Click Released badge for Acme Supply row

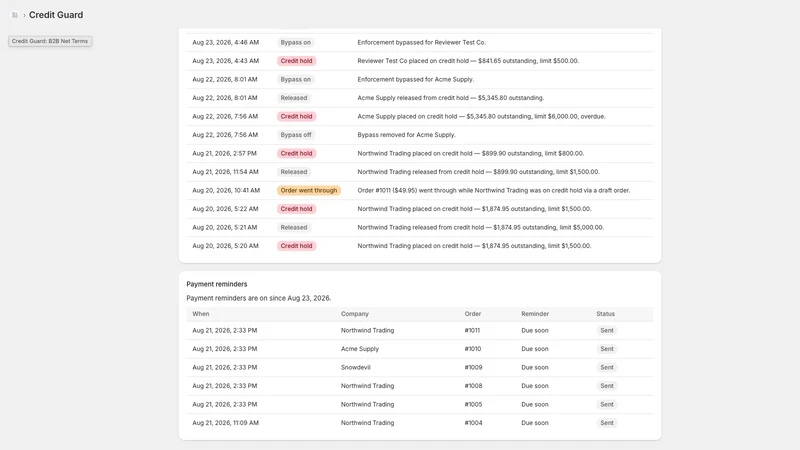coord(294,98)
